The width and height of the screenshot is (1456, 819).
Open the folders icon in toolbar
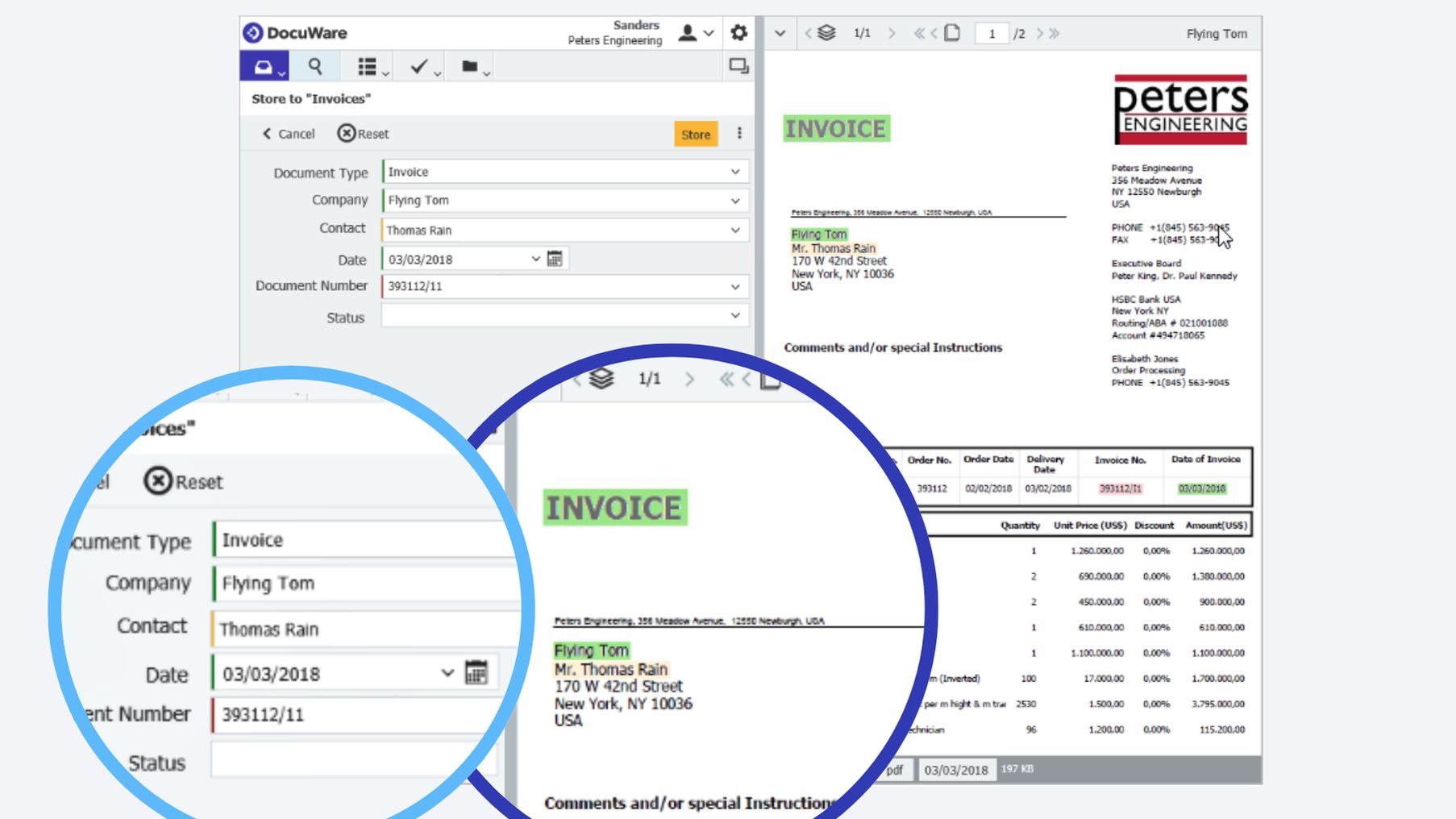[x=470, y=67]
